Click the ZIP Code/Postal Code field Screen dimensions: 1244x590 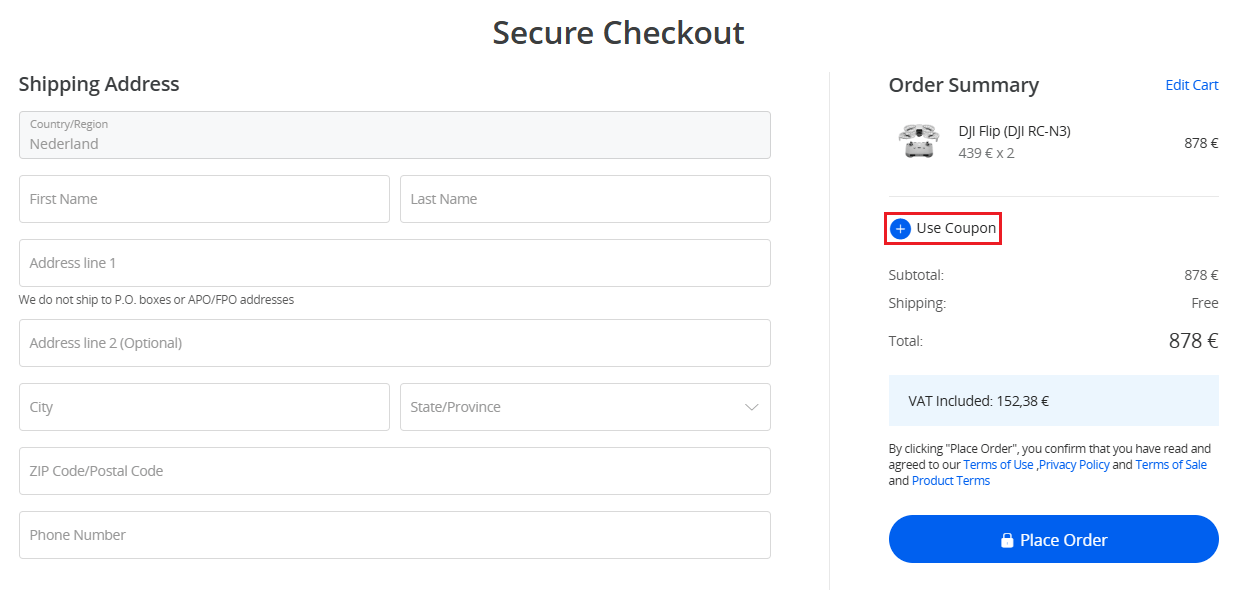click(394, 471)
